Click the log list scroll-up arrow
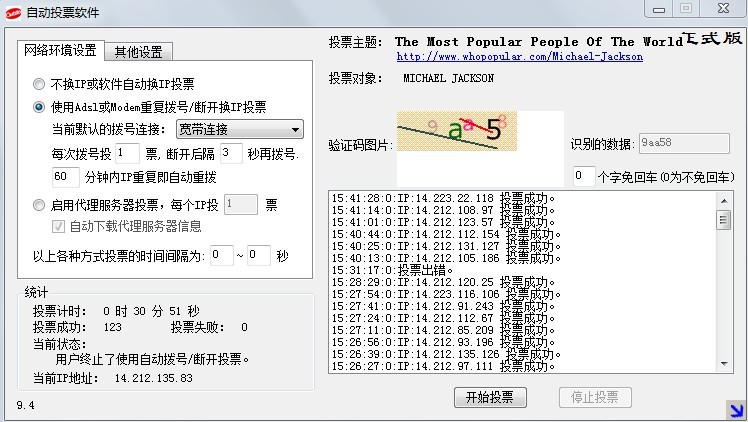The width and height of the screenshot is (748, 422). (x=724, y=198)
